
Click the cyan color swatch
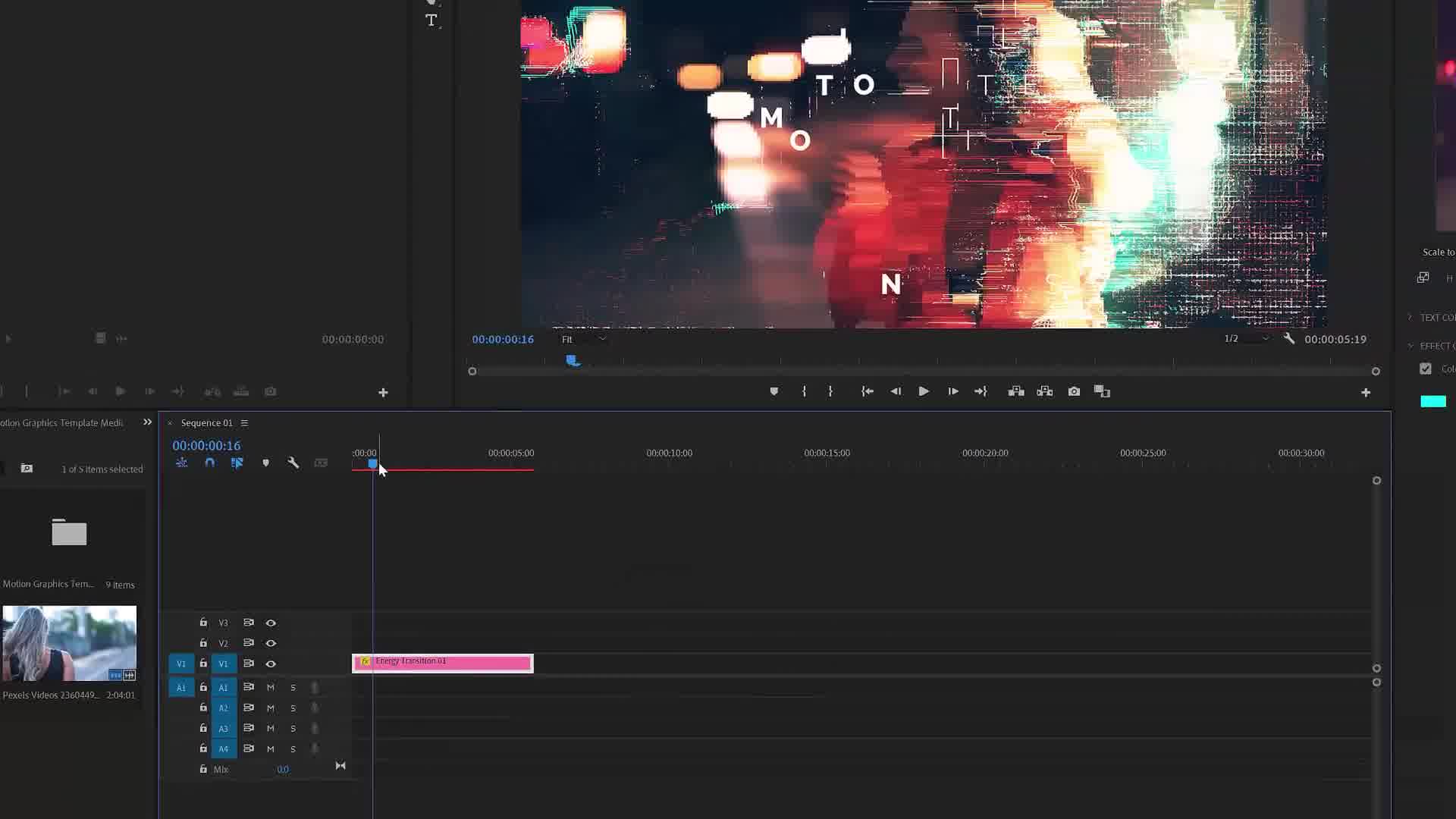coord(1433,402)
